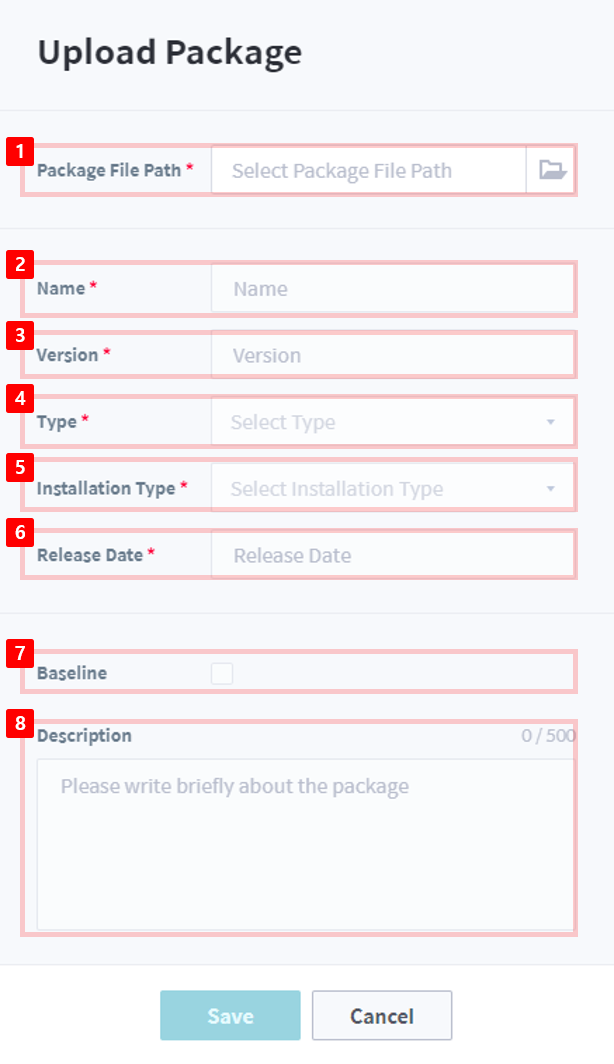Click the 0 / 500 character counter
This screenshot has width=614, height=1064.
coord(548,736)
